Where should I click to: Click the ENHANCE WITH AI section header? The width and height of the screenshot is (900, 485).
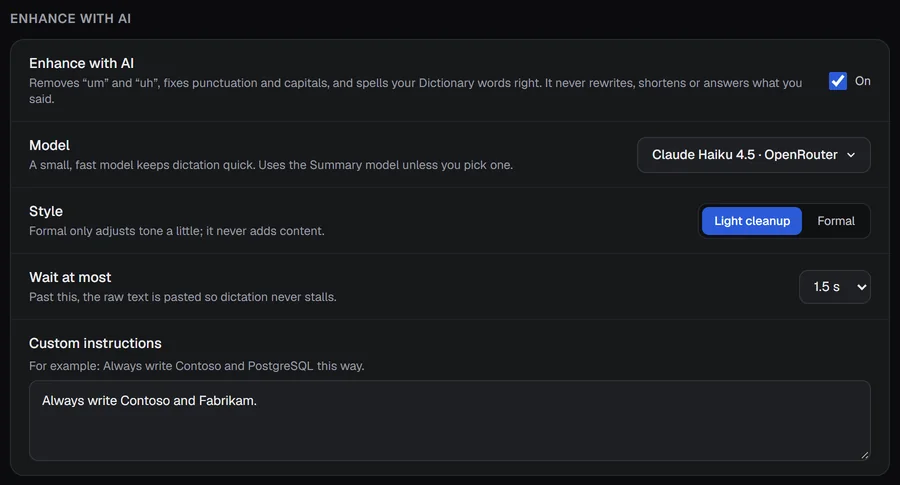71,18
